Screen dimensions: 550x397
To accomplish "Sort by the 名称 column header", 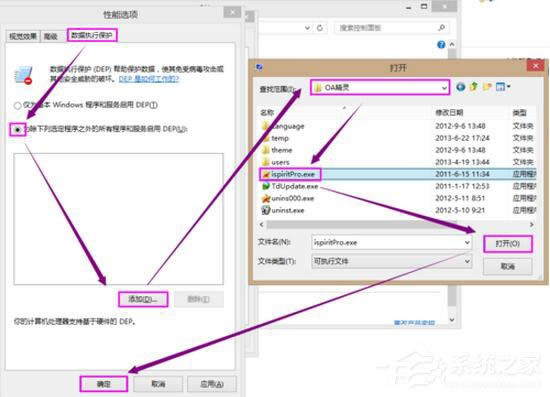I will click(x=267, y=113).
